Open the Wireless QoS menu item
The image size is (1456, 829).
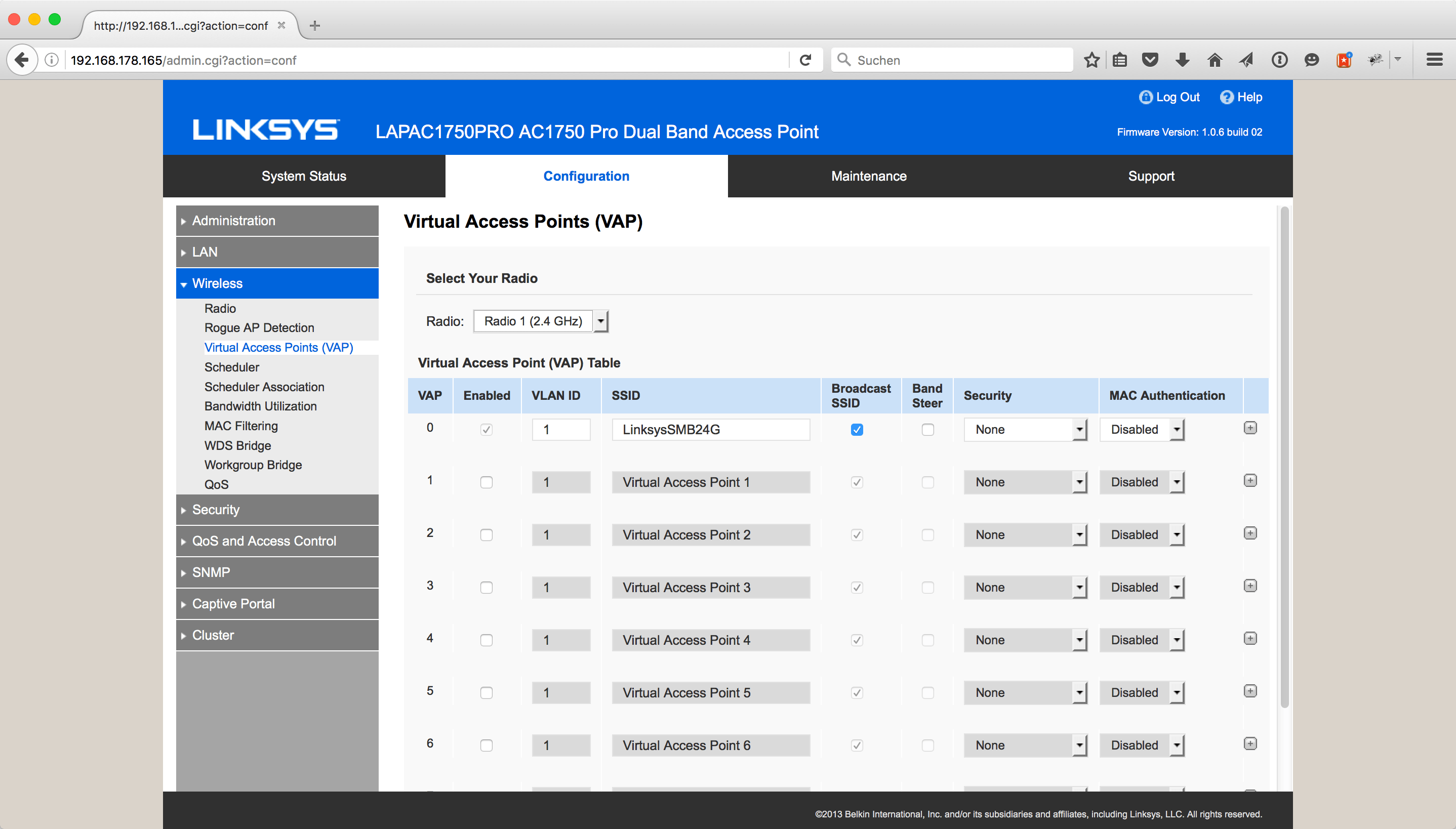pos(216,484)
